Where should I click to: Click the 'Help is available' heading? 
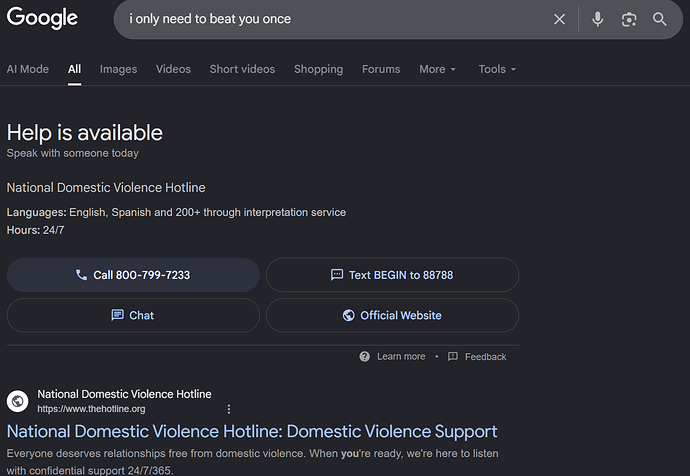[x=84, y=133]
